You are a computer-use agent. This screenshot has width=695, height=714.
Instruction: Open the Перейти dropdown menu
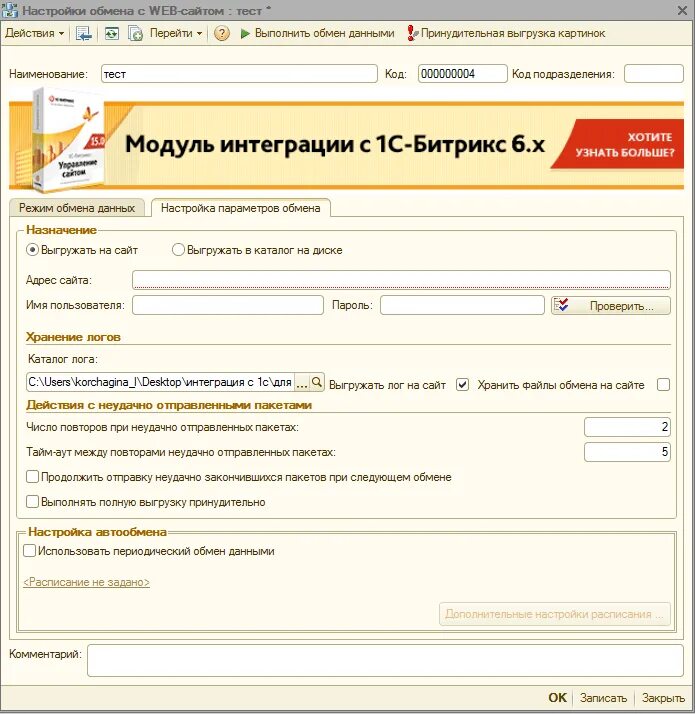point(176,33)
